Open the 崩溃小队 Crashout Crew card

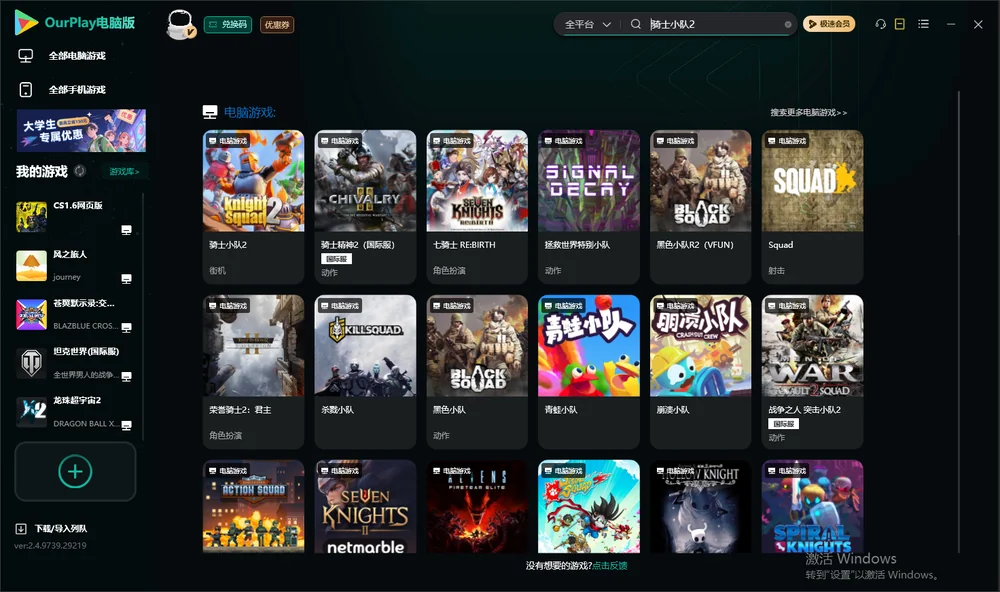tap(700, 372)
